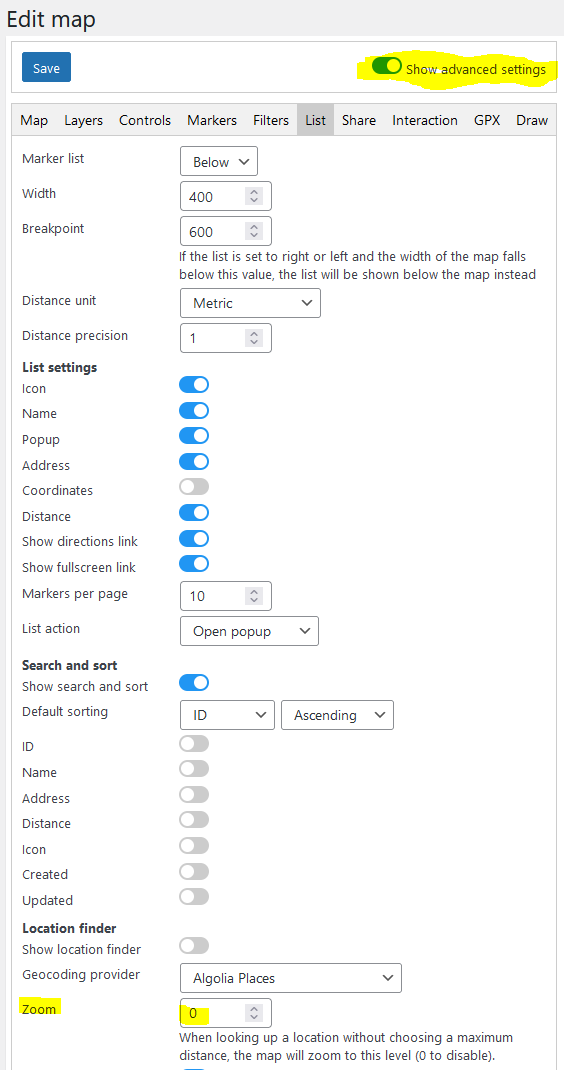Select the GPX tab
The image size is (564, 1070).
[x=487, y=120]
